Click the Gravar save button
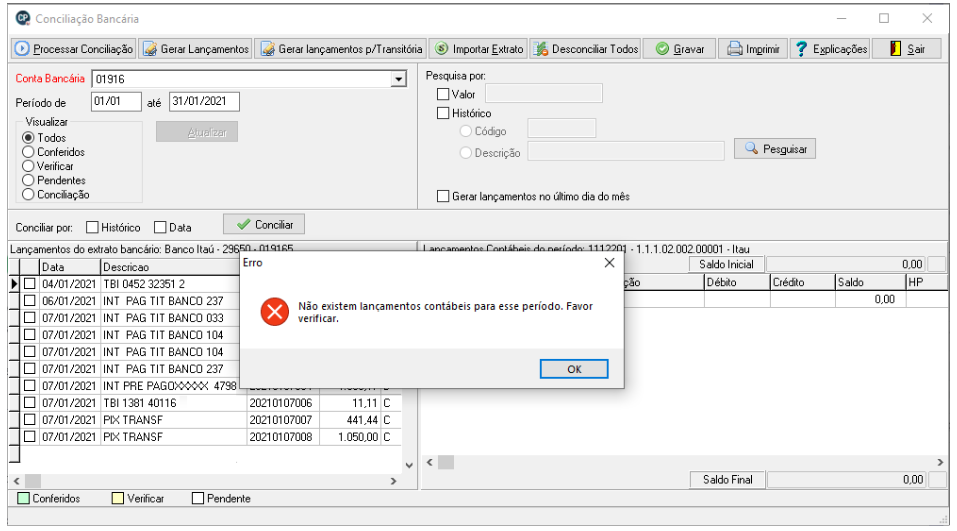 click(679, 49)
